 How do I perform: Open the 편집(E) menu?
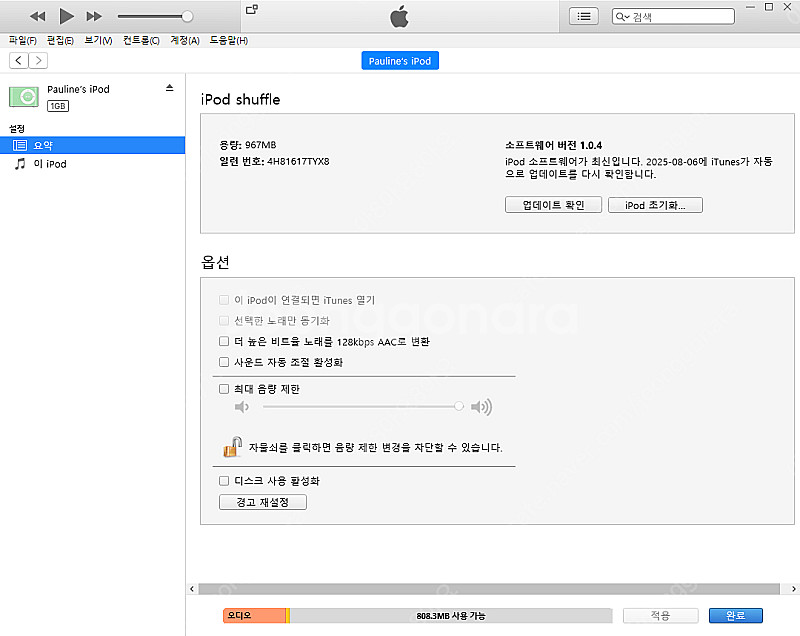click(60, 40)
